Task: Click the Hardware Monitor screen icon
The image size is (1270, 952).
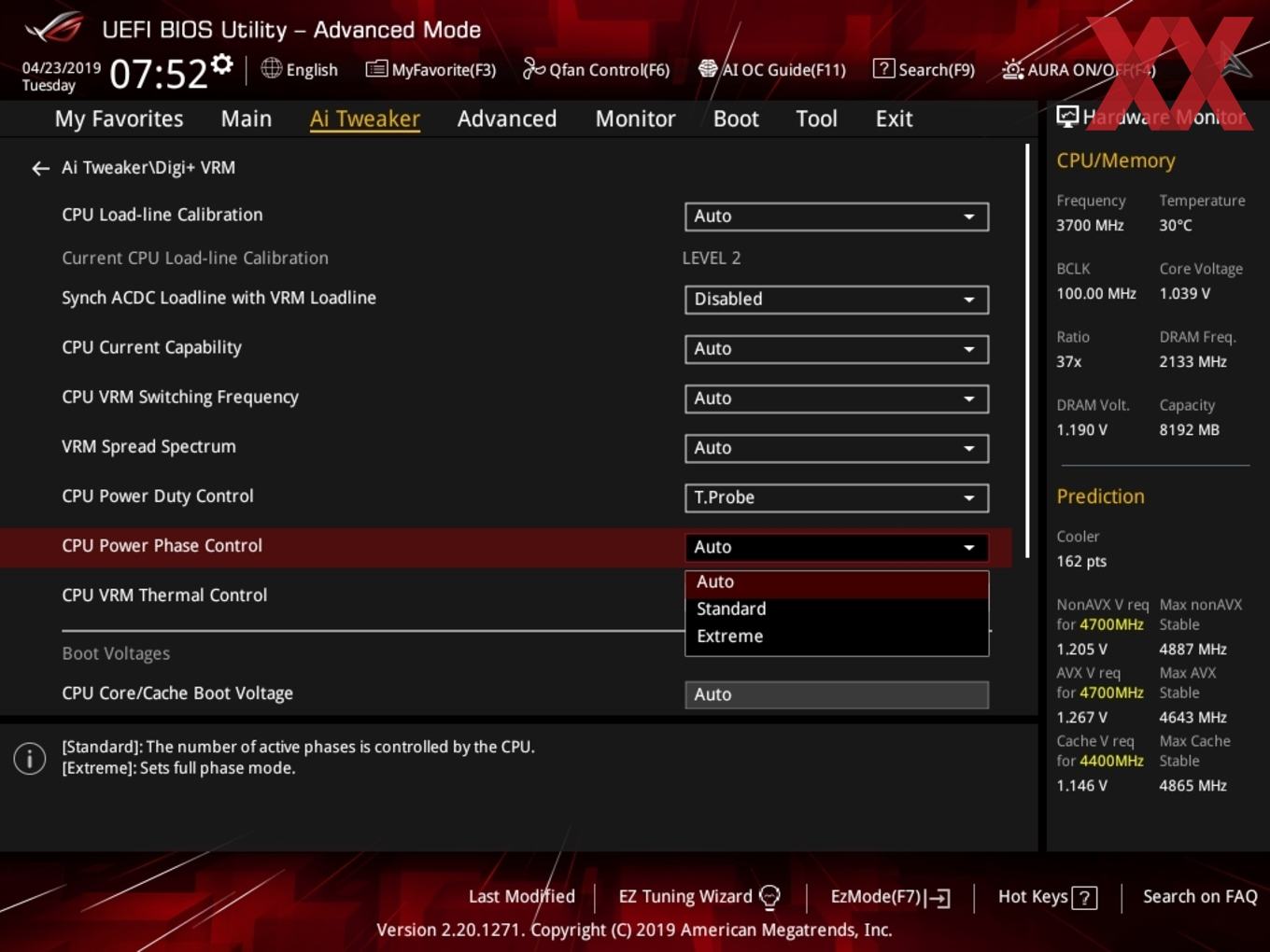Action: 1067,117
